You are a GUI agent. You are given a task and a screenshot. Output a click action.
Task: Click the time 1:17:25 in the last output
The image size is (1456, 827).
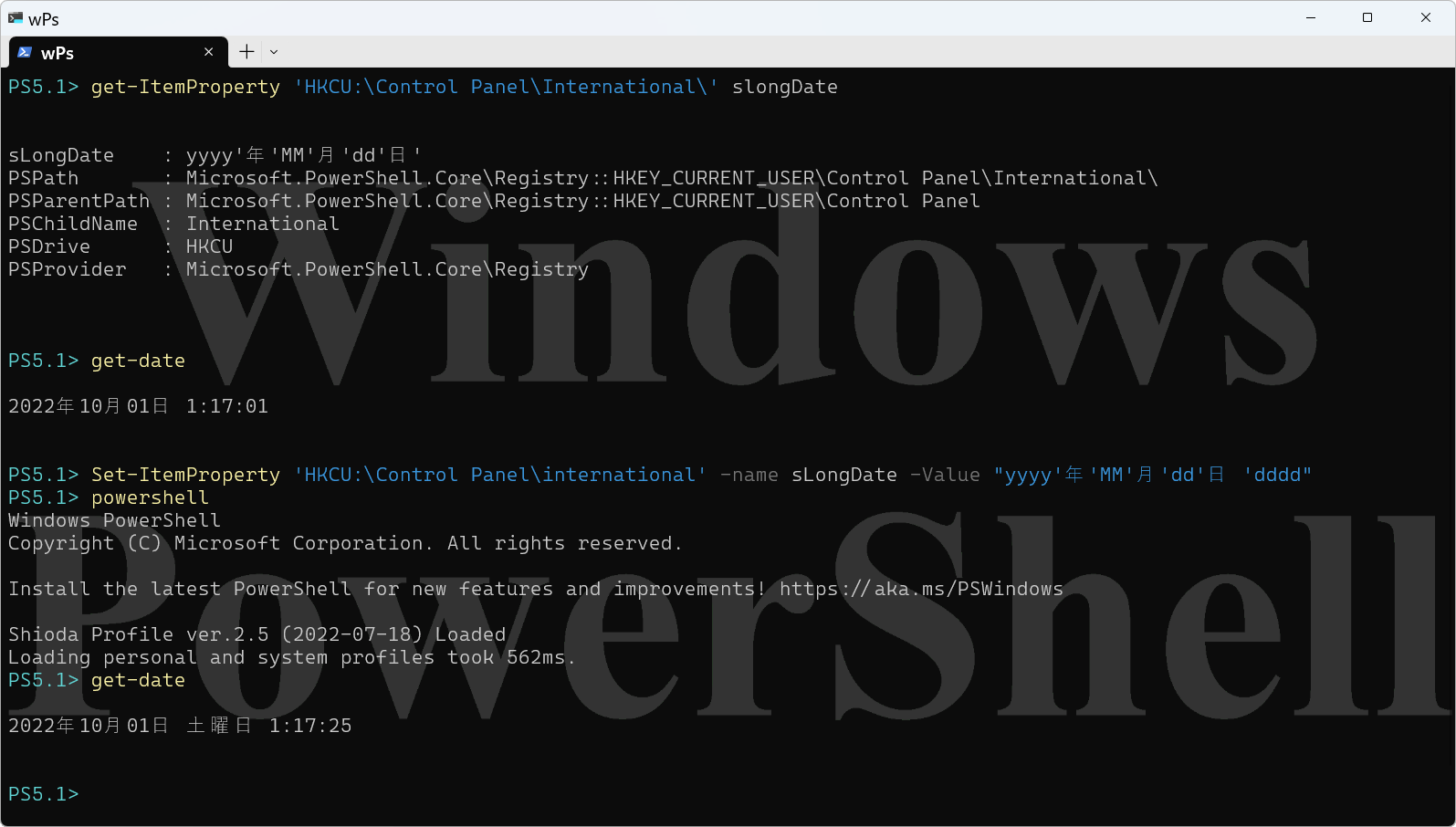[x=310, y=726]
